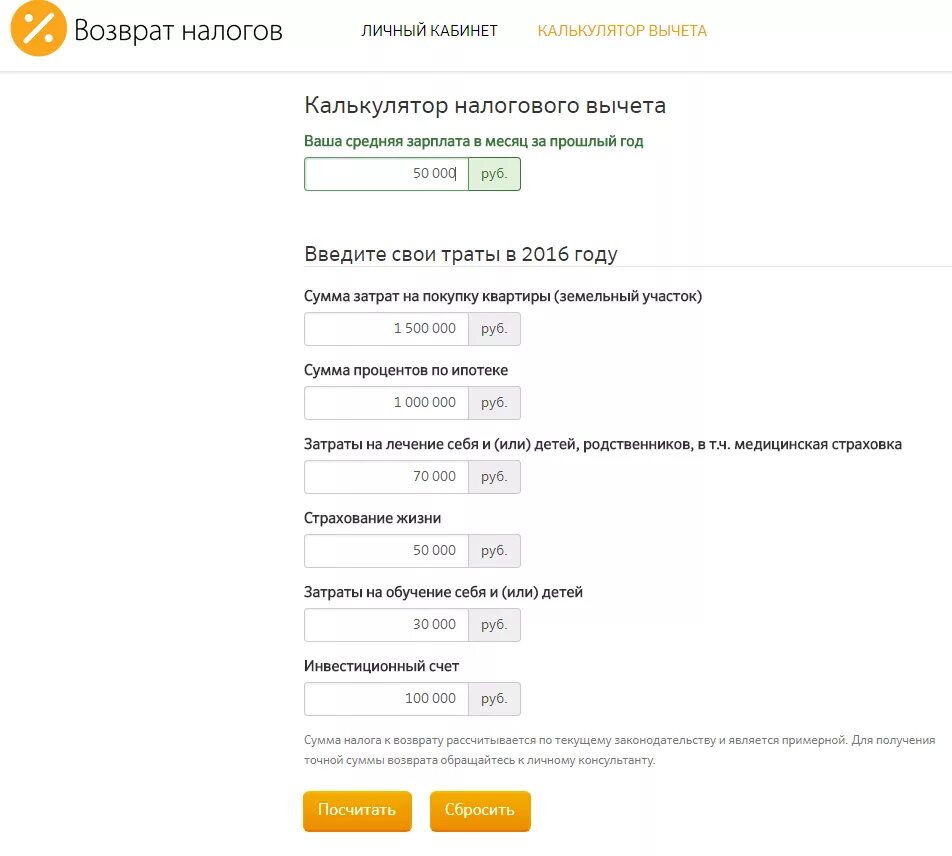Select the Инвестиционный счет input field
The width and height of the screenshot is (952, 856).
[386, 699]
